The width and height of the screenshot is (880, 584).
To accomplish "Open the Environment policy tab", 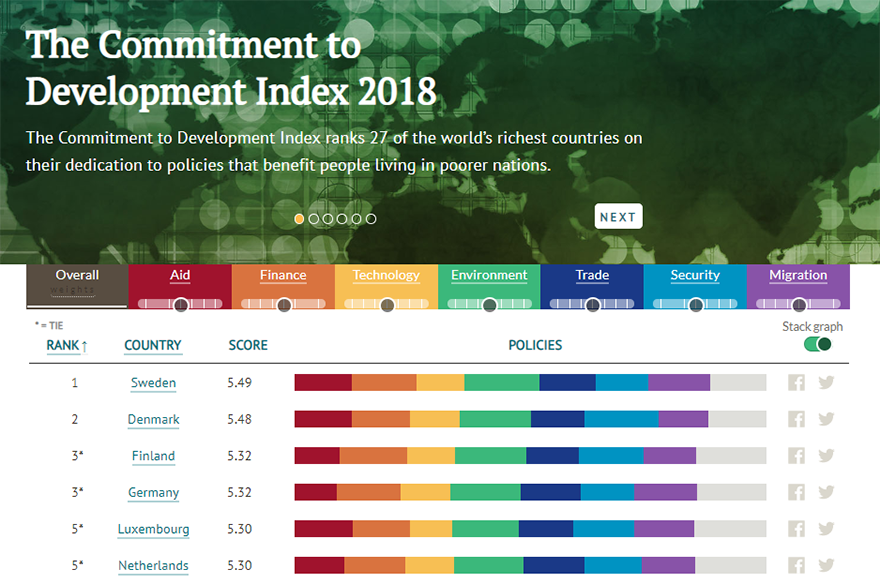I will 489,275.
